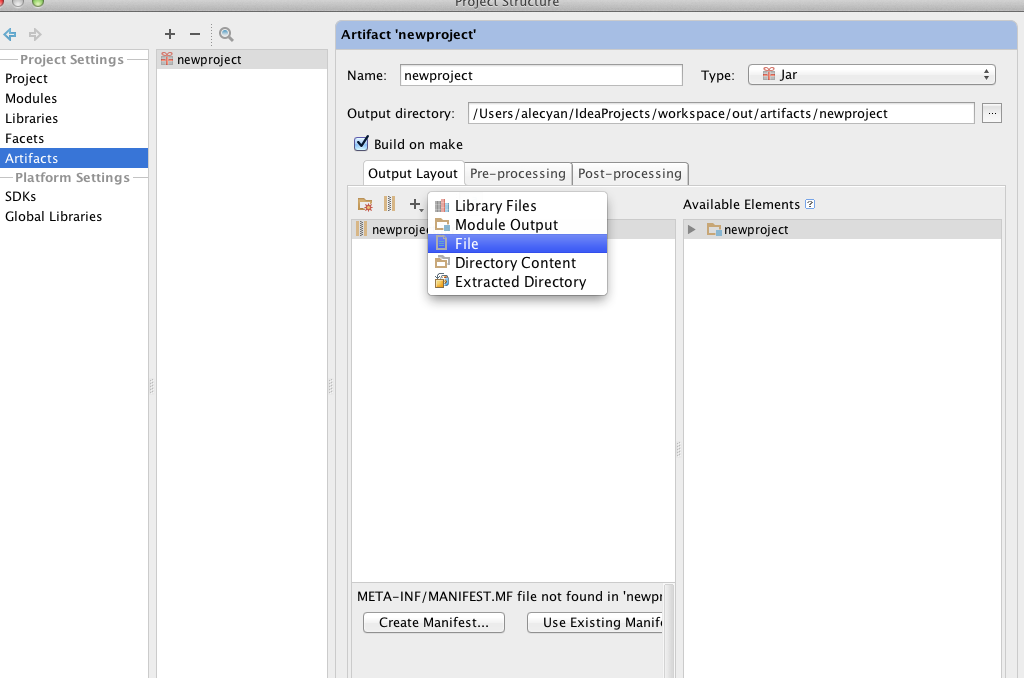
Task: Click the artifact Name input field
Action: click(x=541, y=75)
